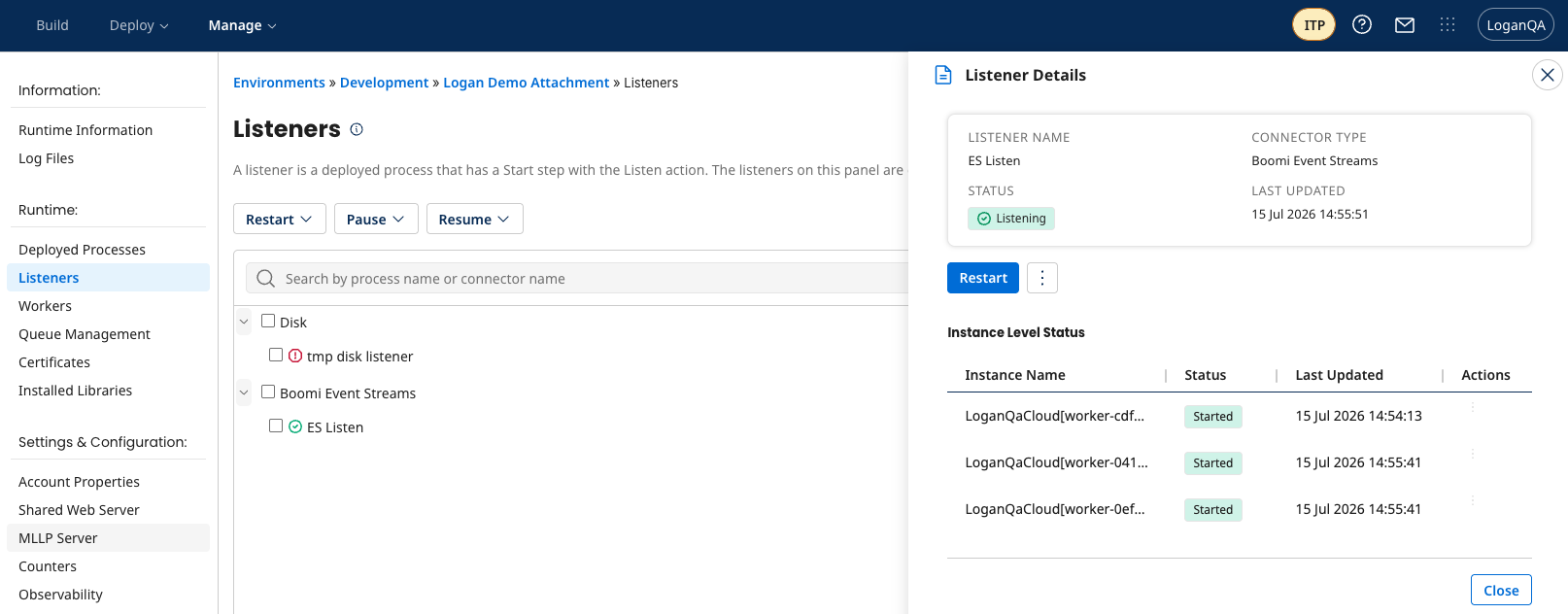1568x614 pixels.
Task: Open the Resume dropdown
Action: click(x=475, y=219)
